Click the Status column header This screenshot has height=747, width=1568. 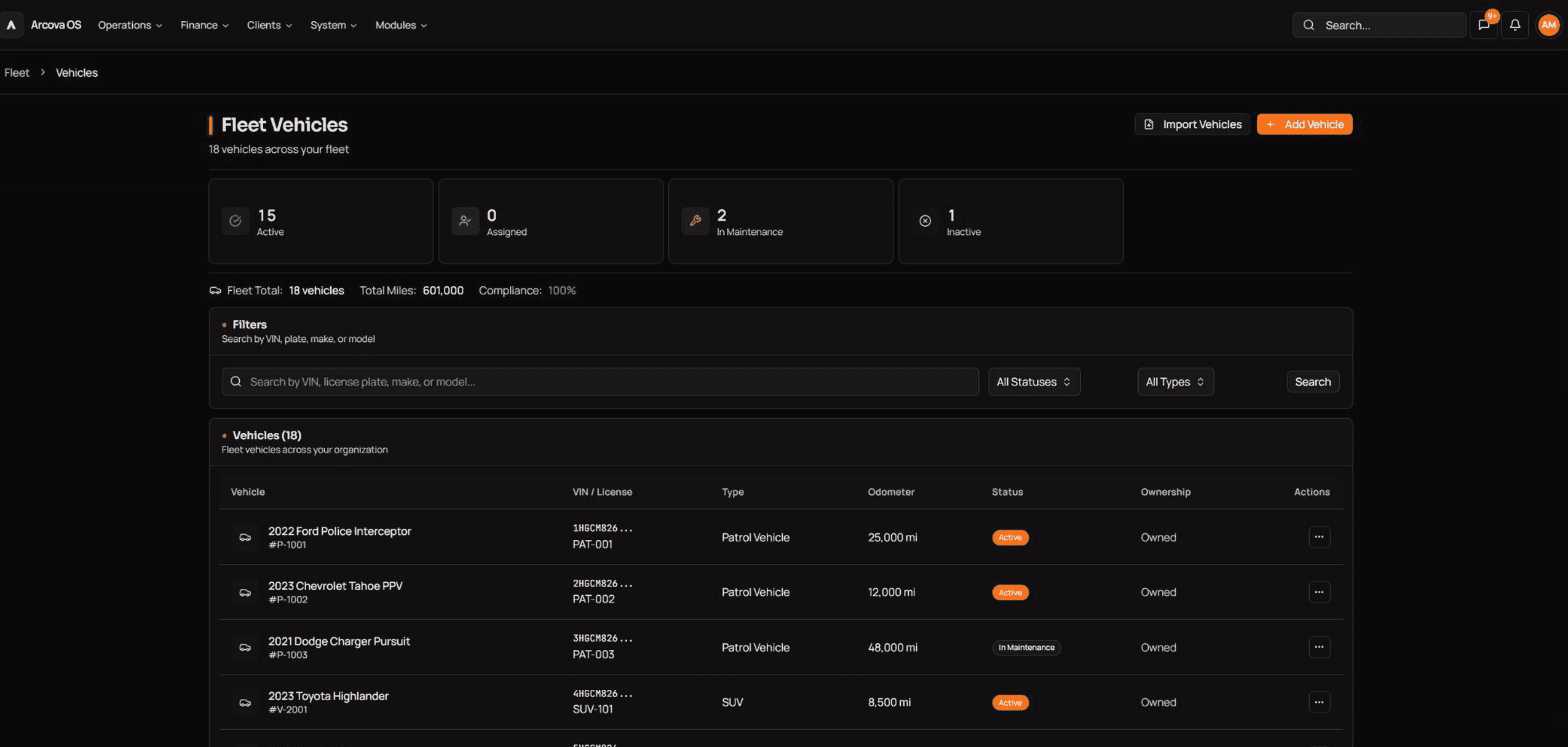(x=1007, y=492)
